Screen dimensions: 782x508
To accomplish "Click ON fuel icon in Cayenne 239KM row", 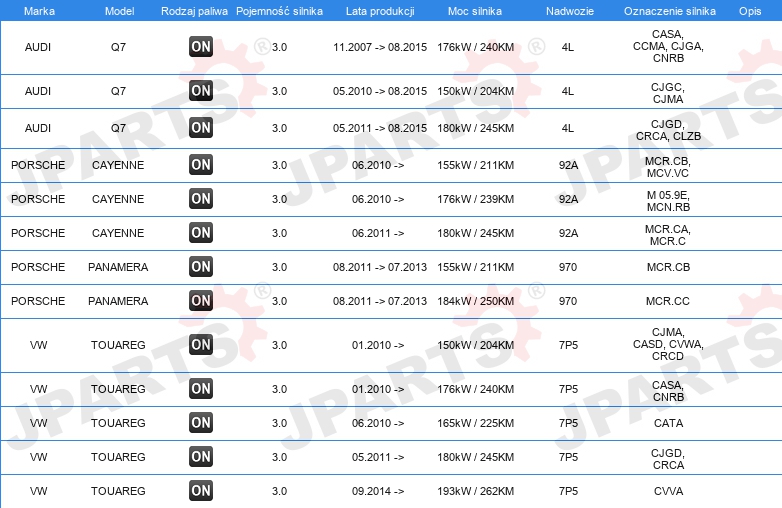I will tap(201, 198).
